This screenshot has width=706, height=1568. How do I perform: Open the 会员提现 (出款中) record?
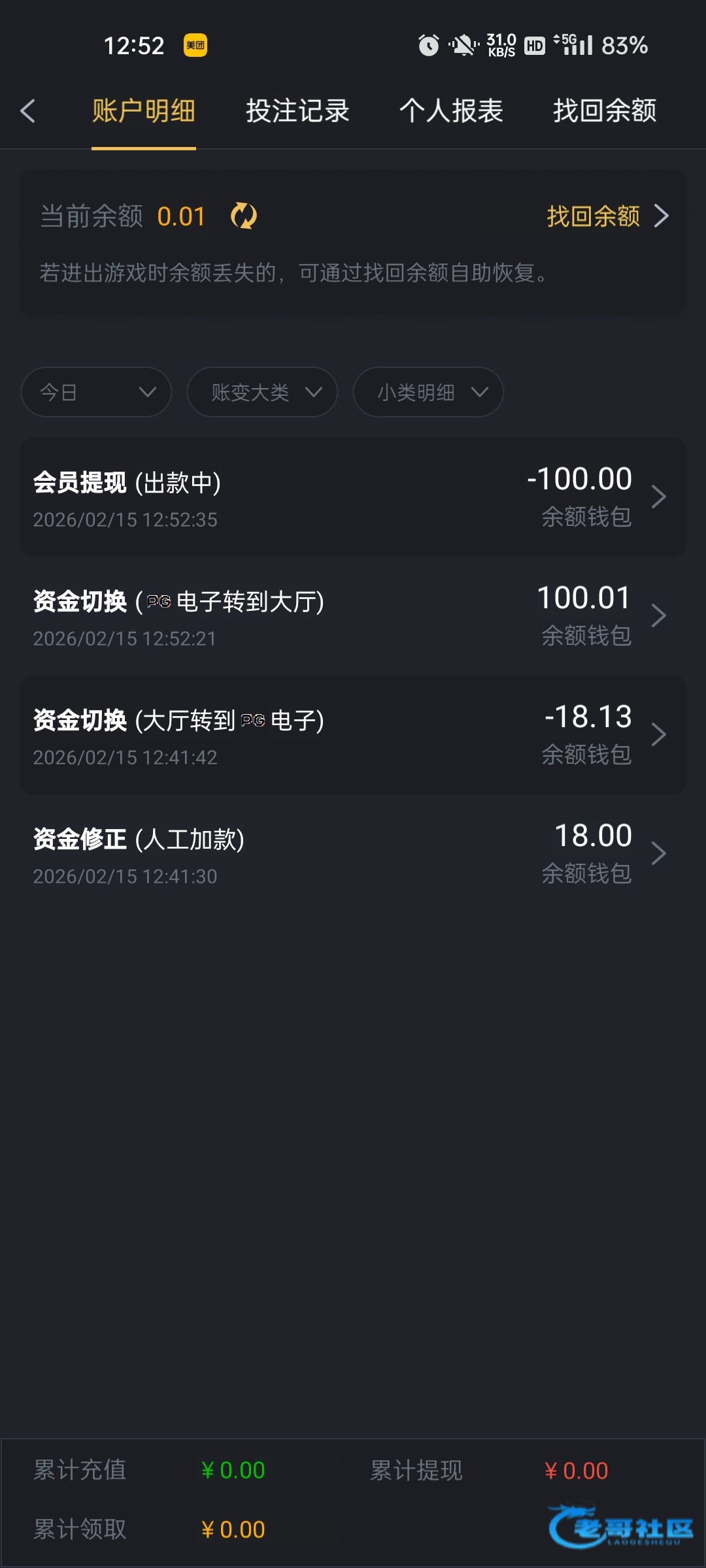coord(261,497)
